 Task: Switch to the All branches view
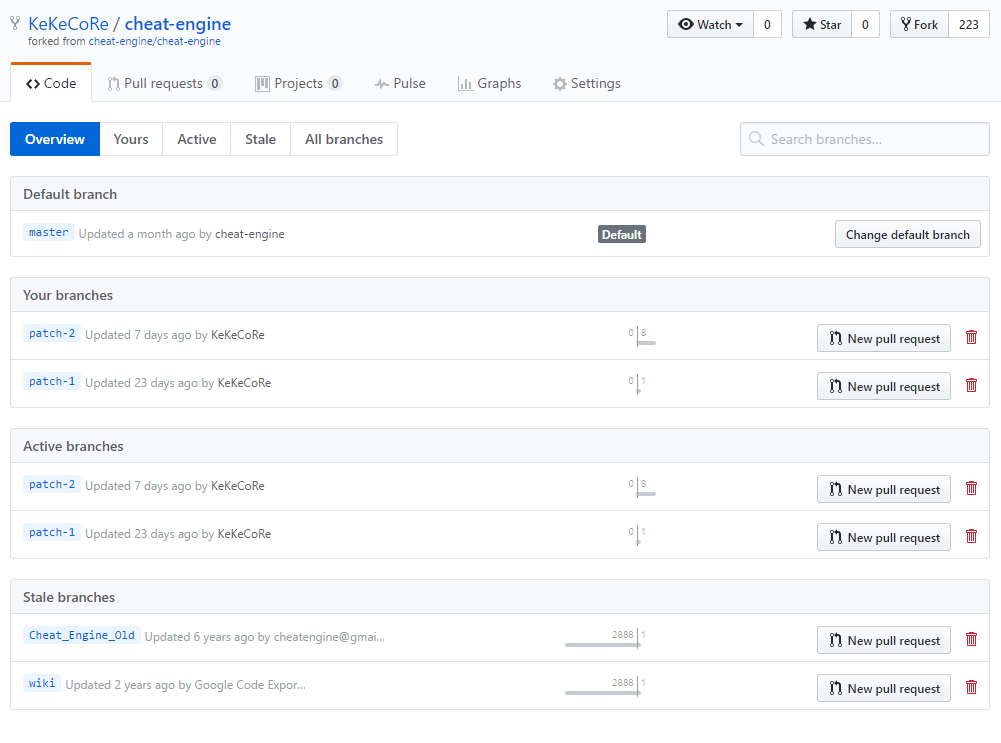(343, 139)
